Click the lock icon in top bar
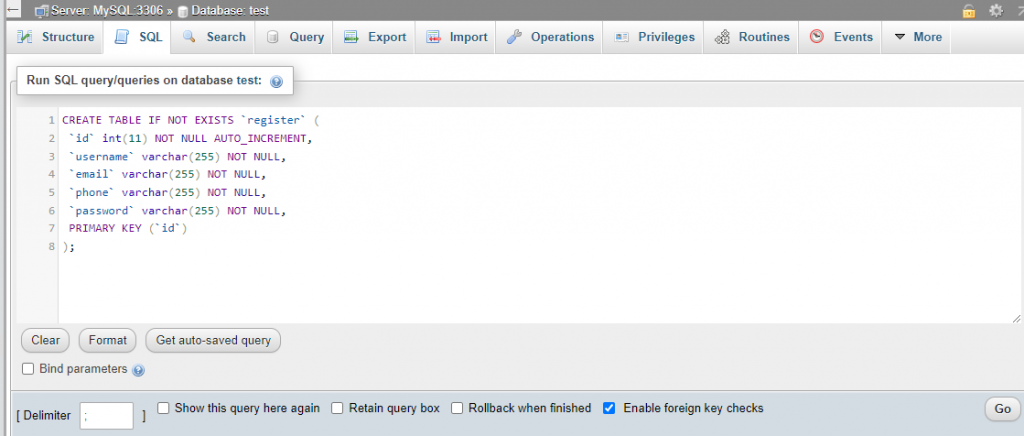This screenshot has width=1024, height=436. tap(968, 10)
